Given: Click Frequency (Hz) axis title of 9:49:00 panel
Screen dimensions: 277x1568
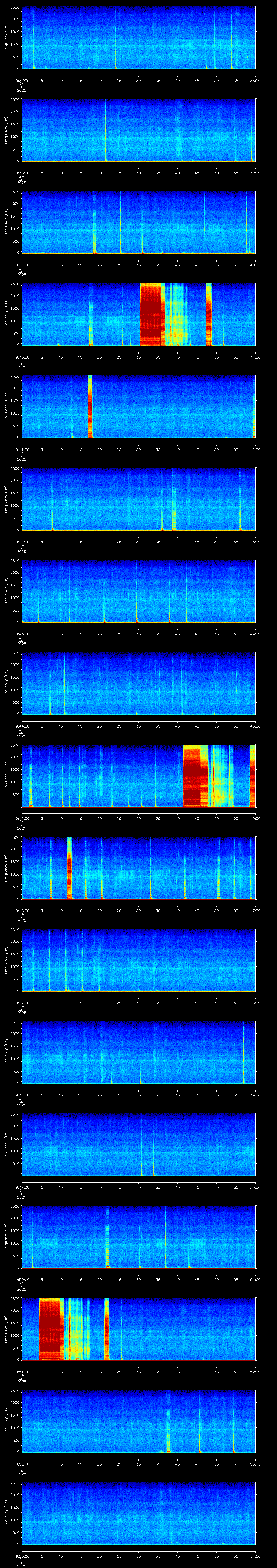Looking at the screenshot, I should 6,1144.
